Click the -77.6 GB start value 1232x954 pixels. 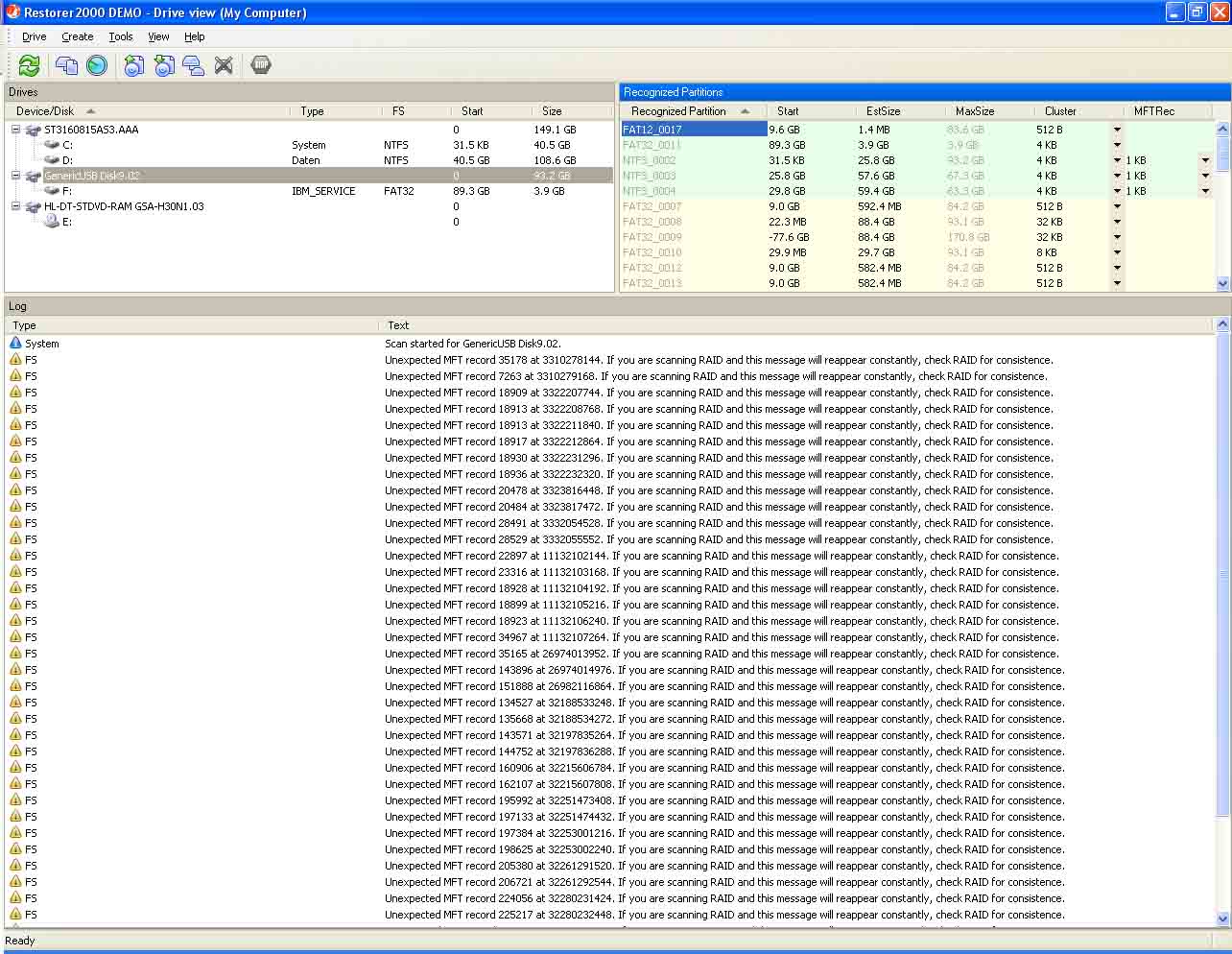coord(789,237)
